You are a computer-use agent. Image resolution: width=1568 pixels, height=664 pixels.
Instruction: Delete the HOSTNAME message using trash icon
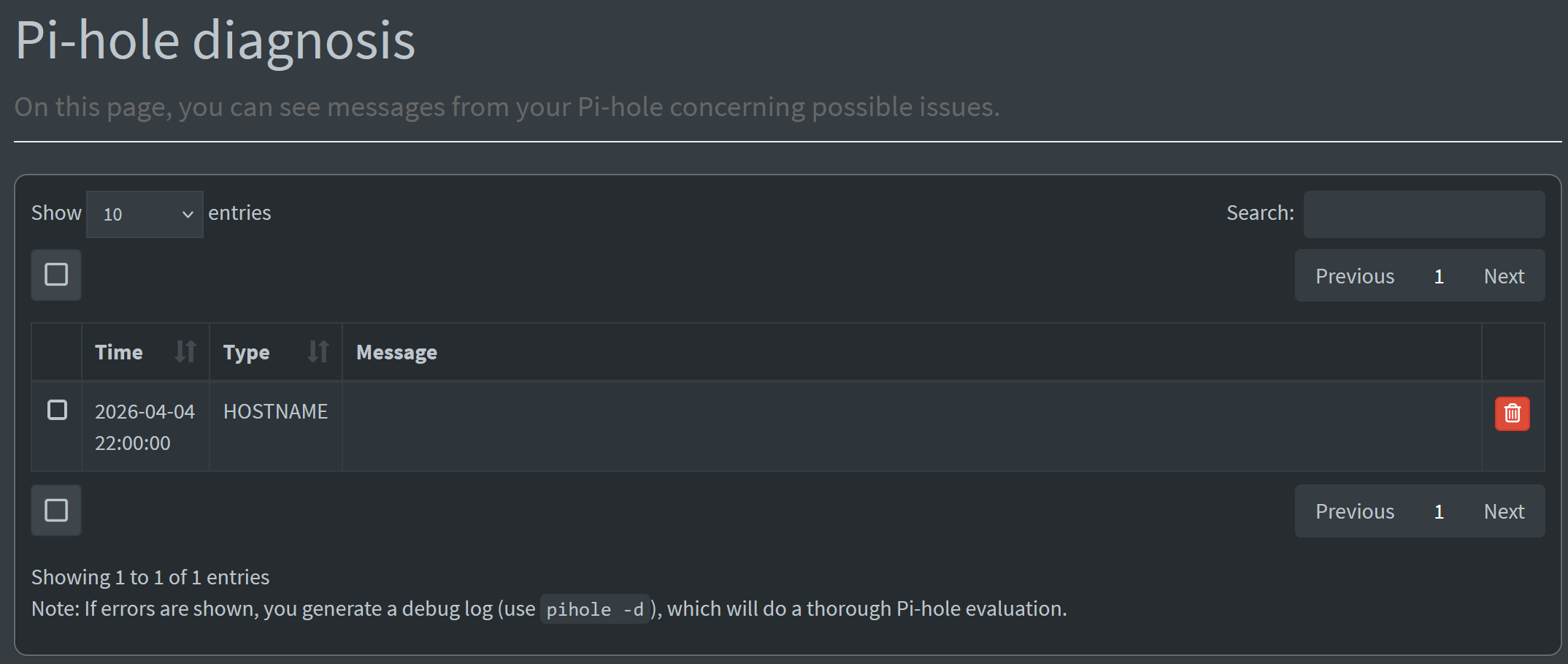point(1512,413)
